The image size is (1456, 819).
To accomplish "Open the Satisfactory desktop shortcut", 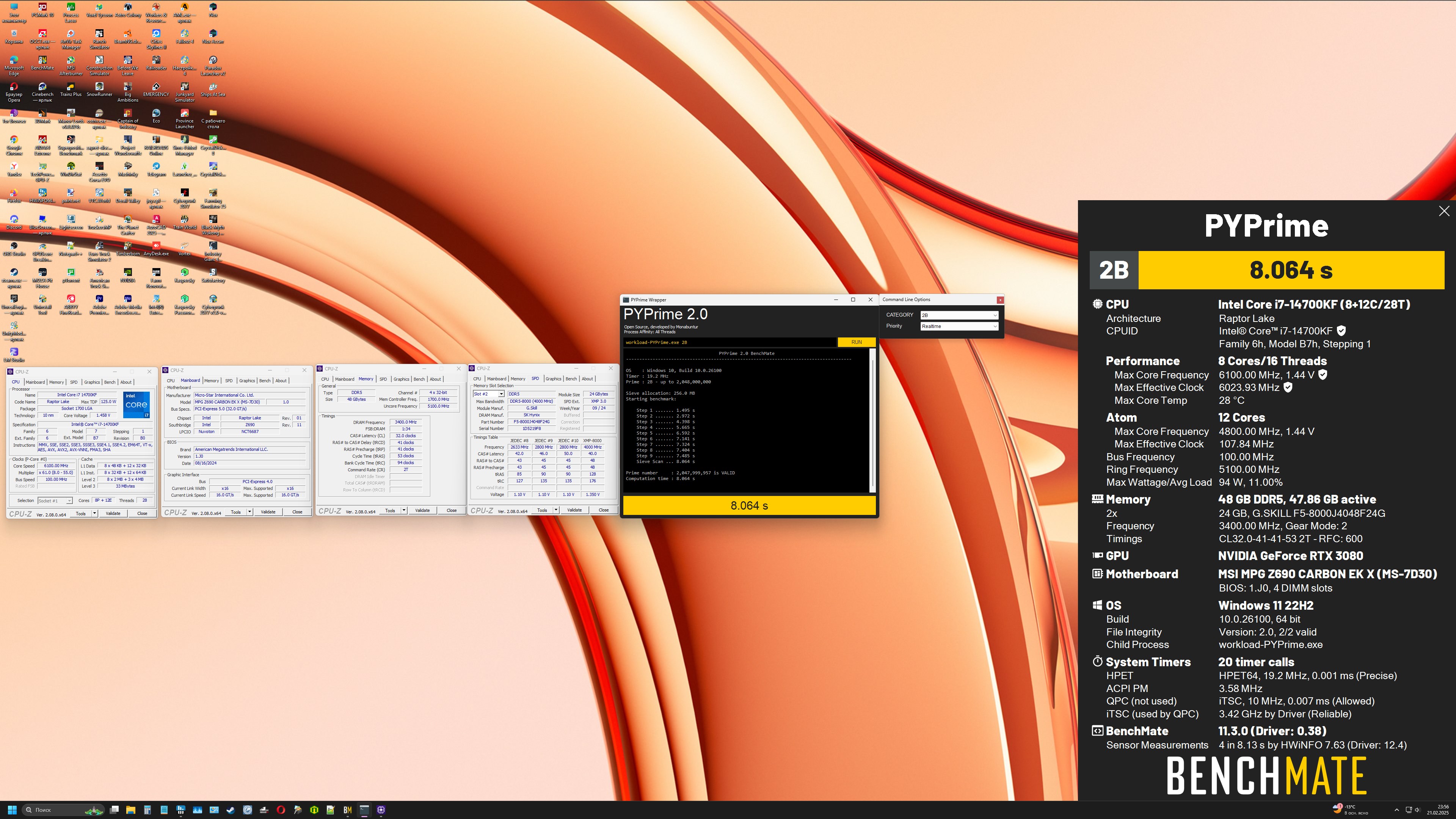I will point(213,275).
